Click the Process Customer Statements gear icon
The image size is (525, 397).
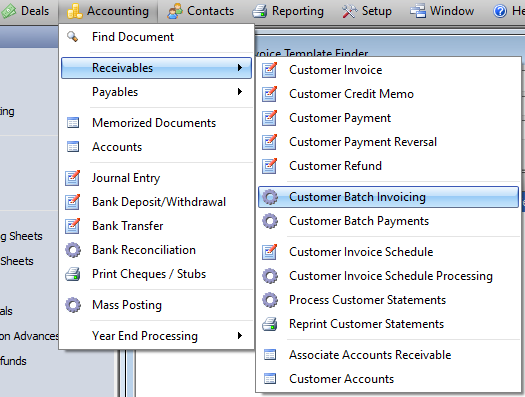270,300
